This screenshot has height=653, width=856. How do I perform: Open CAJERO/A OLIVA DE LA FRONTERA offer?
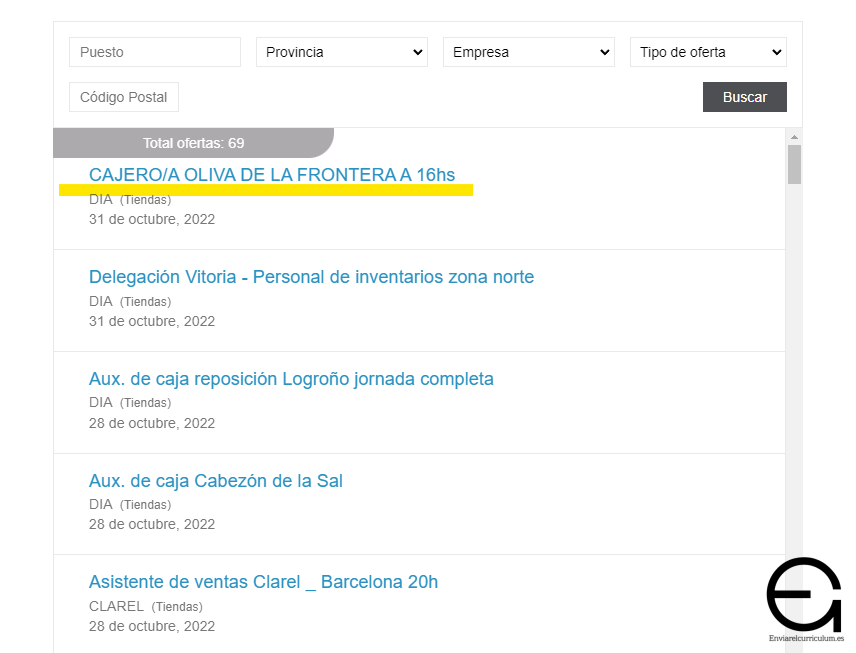[272, 175]
